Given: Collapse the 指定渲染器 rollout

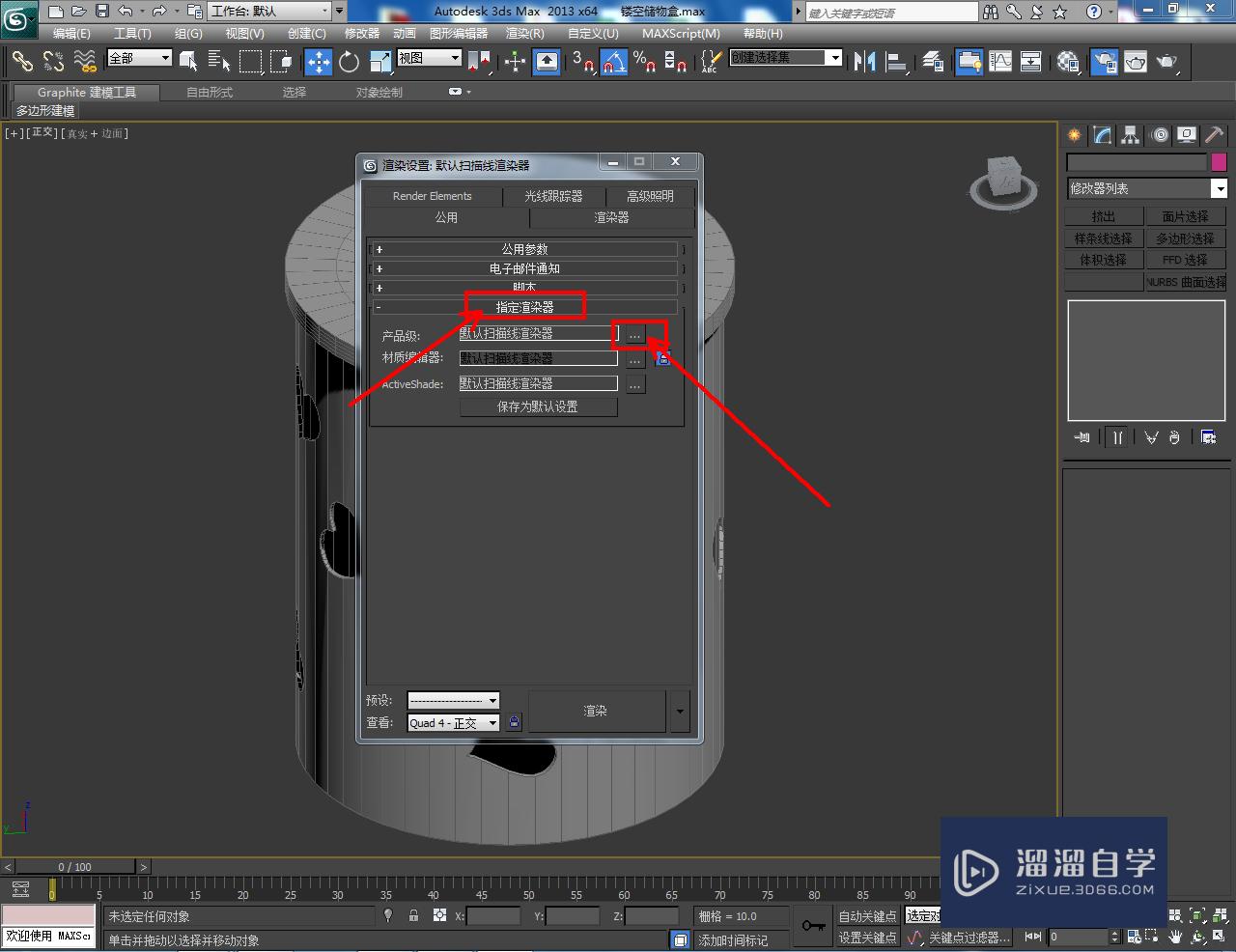Looking at the screenshot, I should [x=526, y=307].
